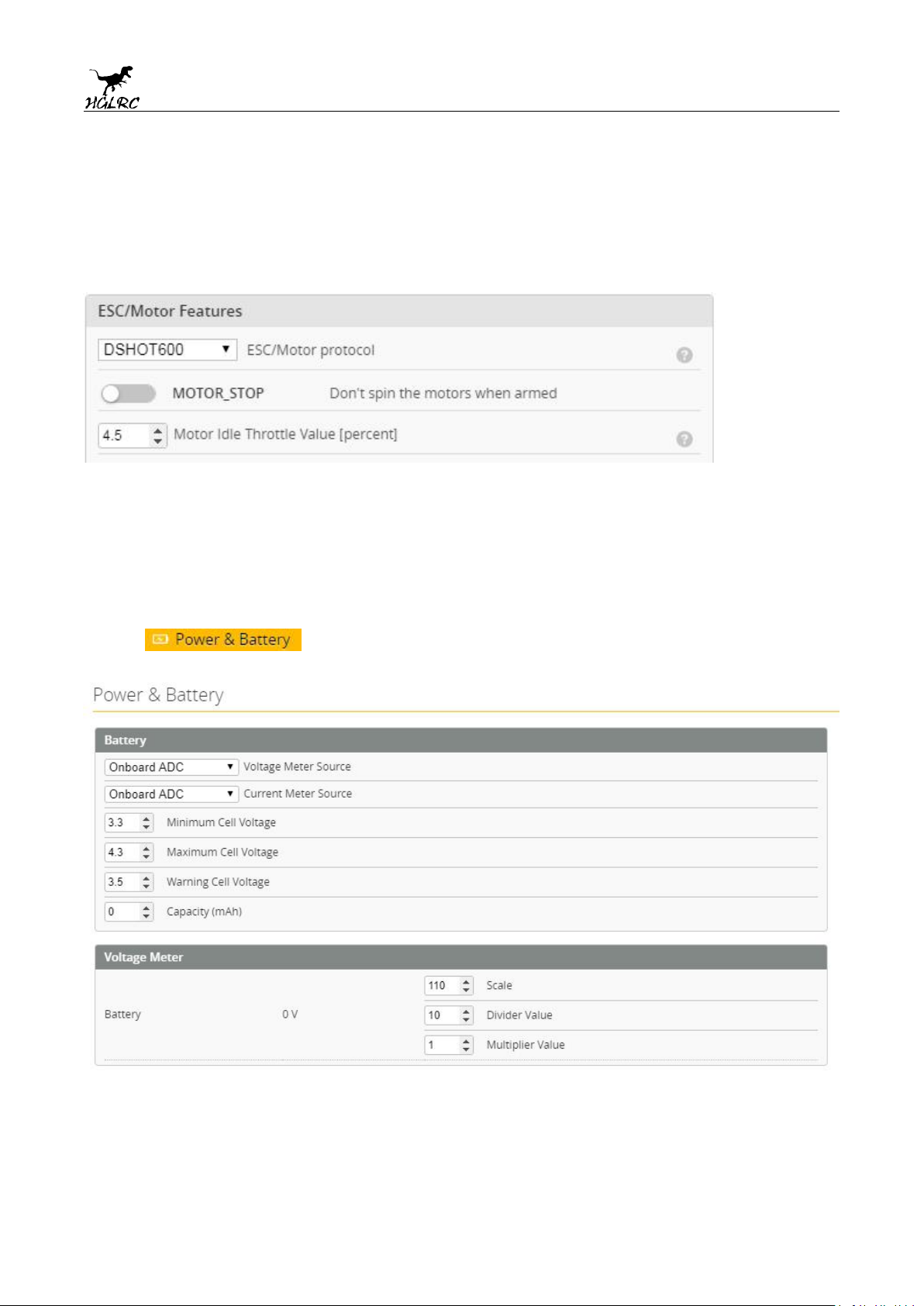This screenshot has height=1306, width=924.
Task: Increase Motor Idle Throttle Value using up arrow
Action: click(158, 429)
